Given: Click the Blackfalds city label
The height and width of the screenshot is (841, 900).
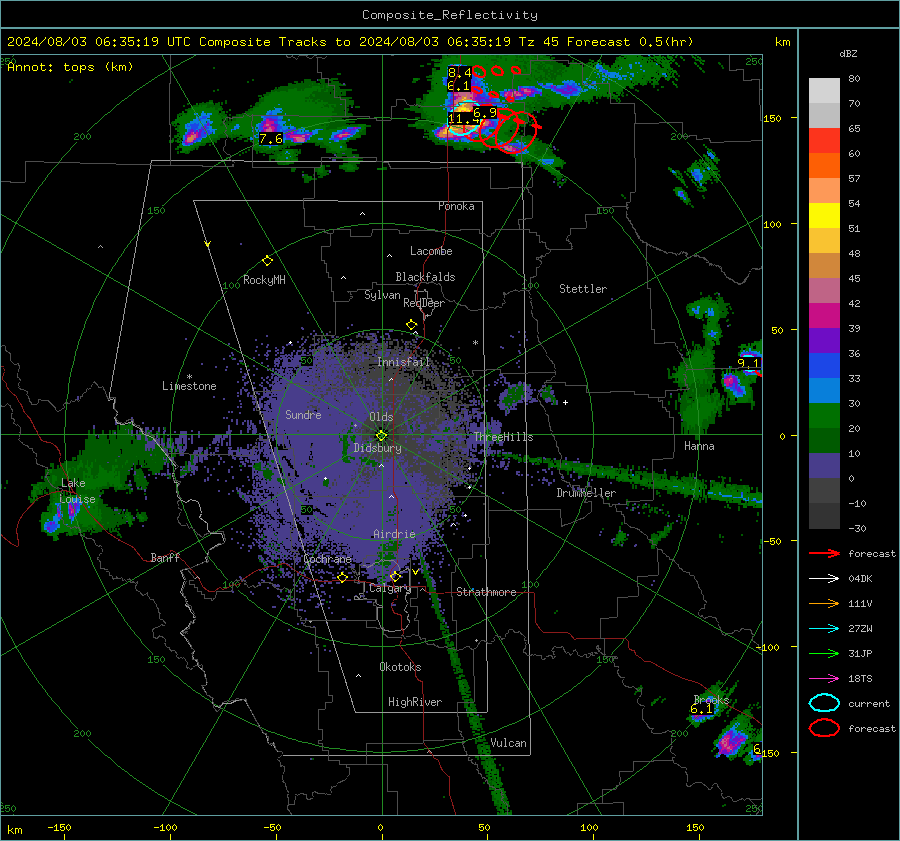Looking at the screenshot, I should click(425, 277).
